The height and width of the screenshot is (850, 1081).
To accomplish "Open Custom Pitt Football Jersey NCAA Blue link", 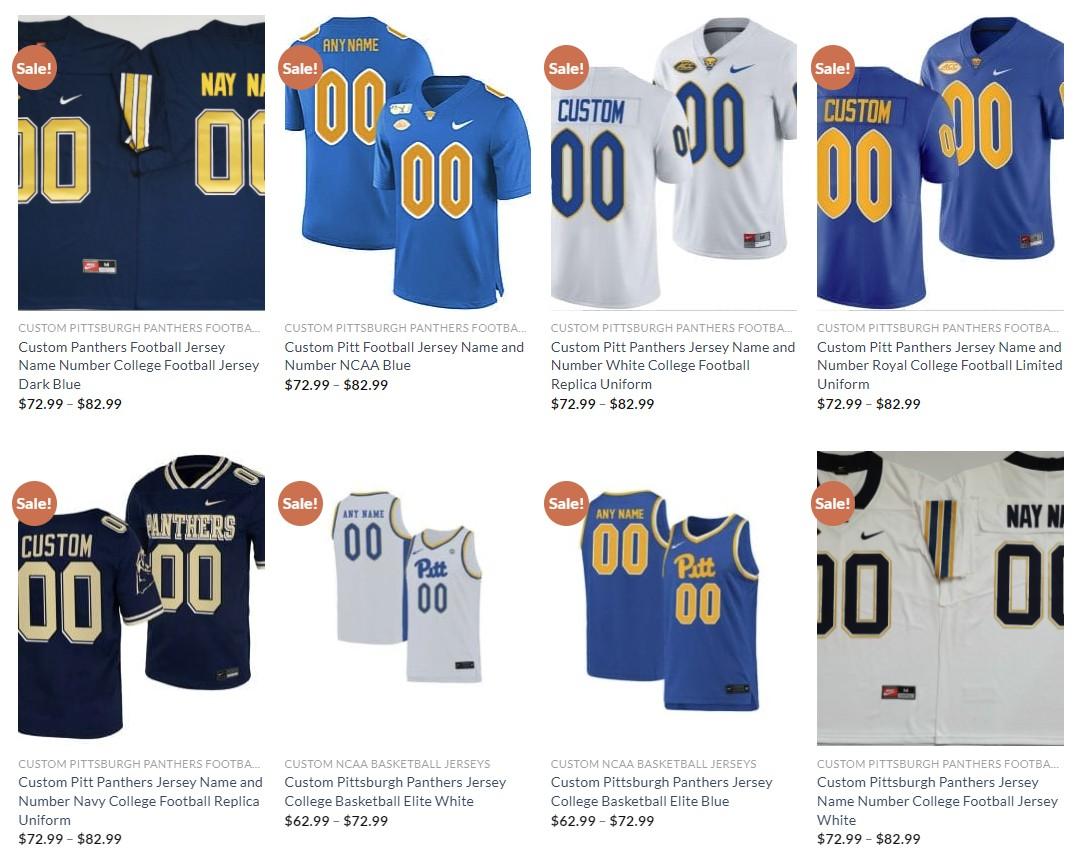I will (404, 356).
